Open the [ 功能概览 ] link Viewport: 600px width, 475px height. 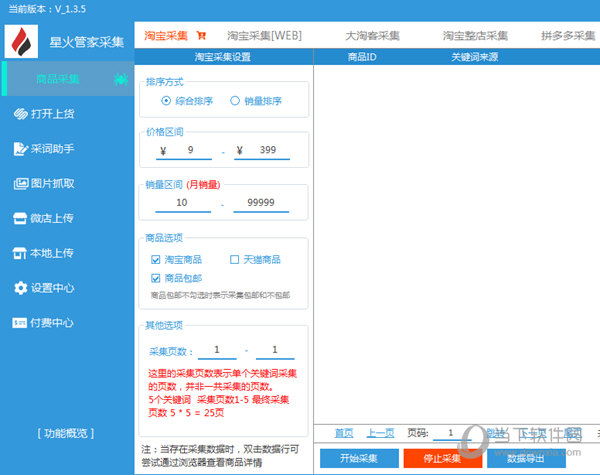click(x=65, y=433)
